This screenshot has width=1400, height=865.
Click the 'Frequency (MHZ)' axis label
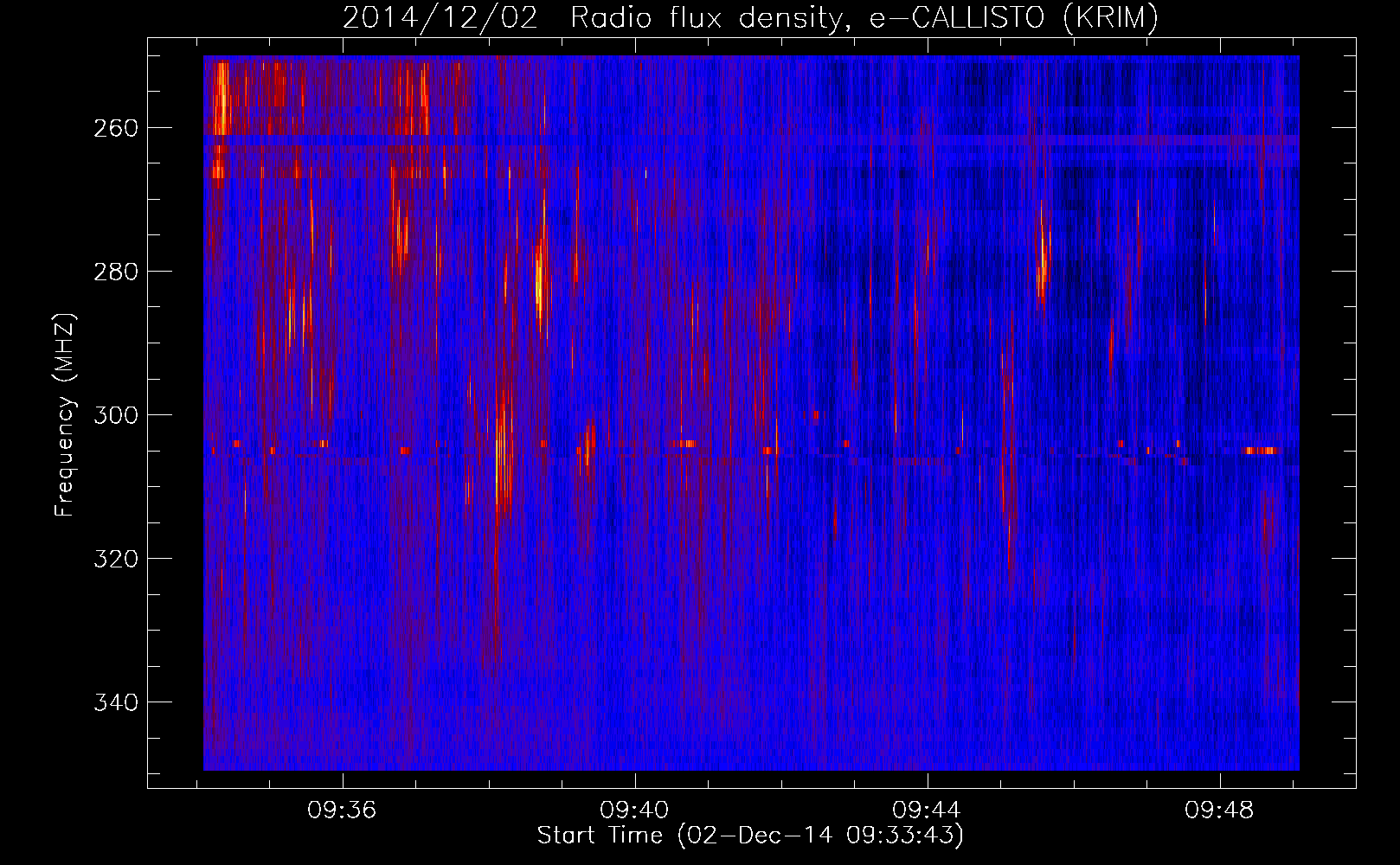point(65,415)
